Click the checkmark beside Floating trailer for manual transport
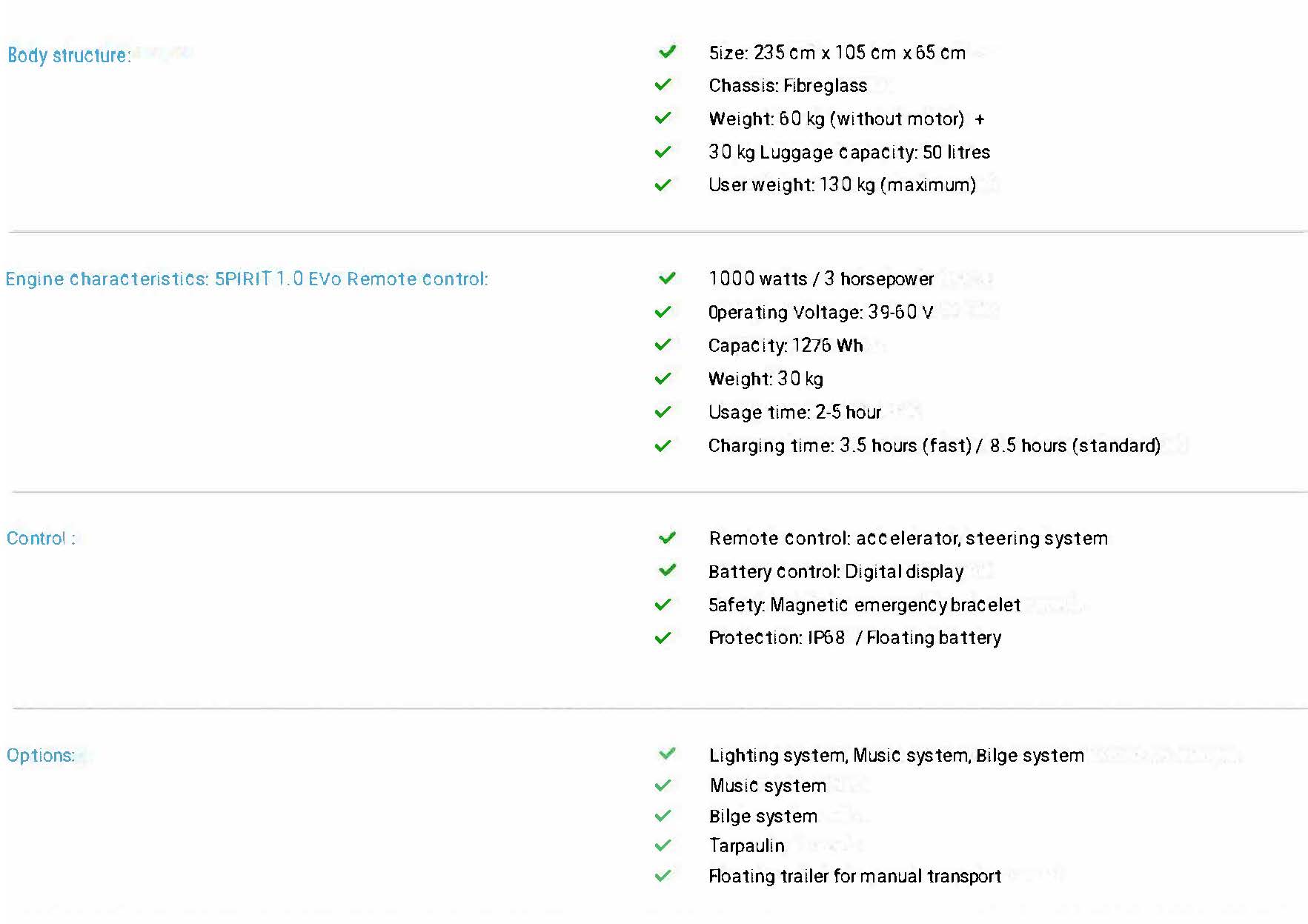Image resolution: width=1308 pixels, height=924 pixels. tap(663, 875)
